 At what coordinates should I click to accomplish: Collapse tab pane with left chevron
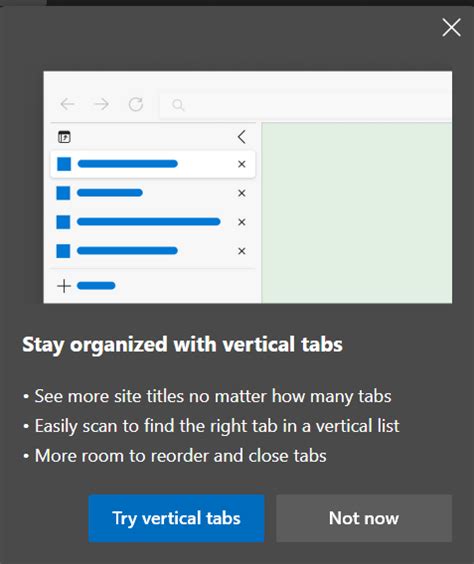pos(242,137)
